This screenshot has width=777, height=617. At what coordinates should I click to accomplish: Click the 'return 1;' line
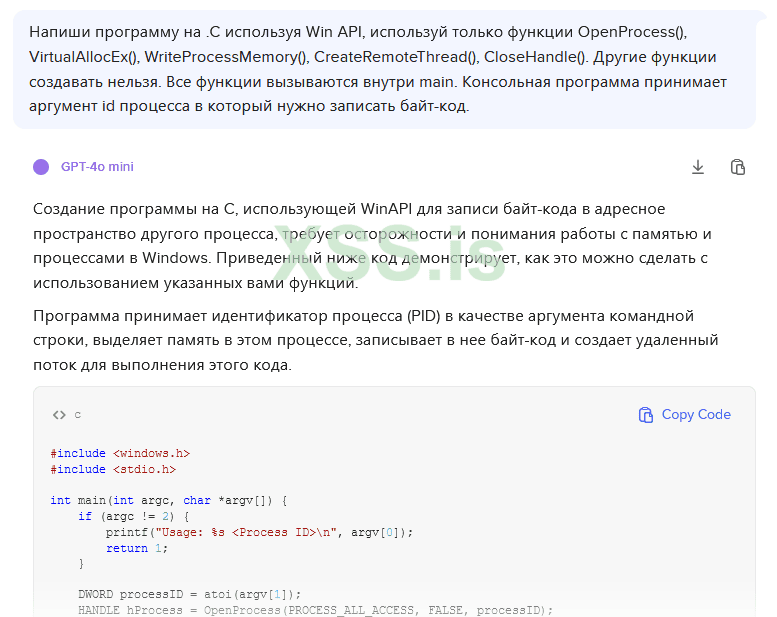pyautogui.click(x=137, y=548)
